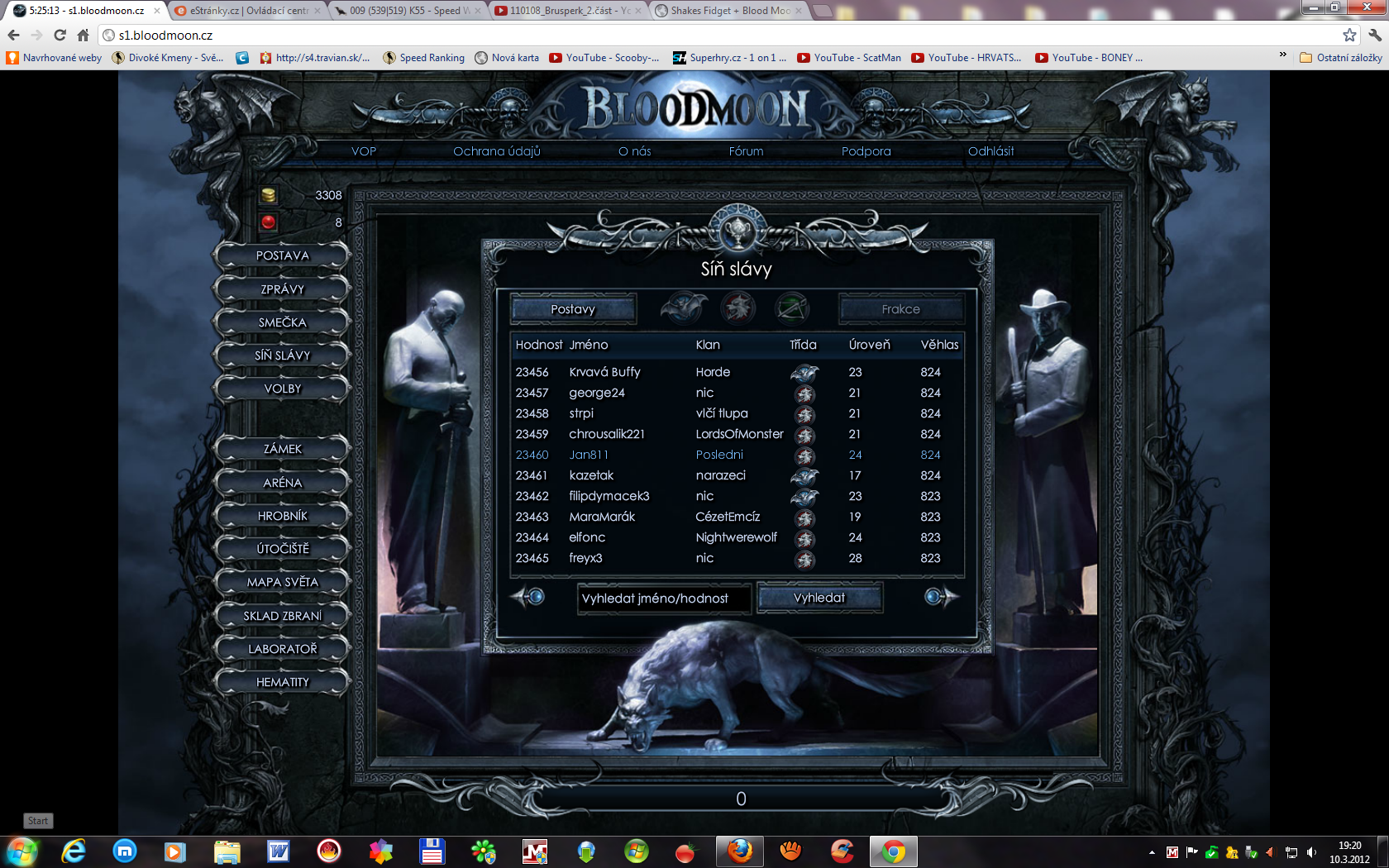Viewport: 1389px width, 868px height.
Task: Open Chrome home page icon
Action: pyautogui.click(x=83, y=35)
